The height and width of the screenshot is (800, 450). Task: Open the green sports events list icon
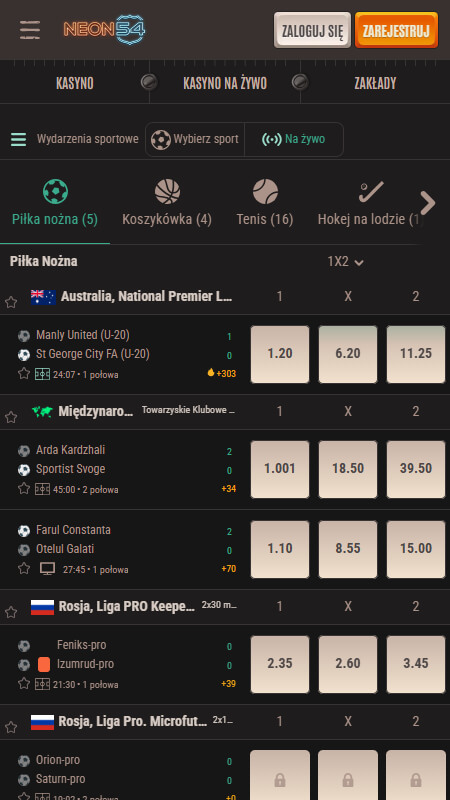tap(18, 139)
